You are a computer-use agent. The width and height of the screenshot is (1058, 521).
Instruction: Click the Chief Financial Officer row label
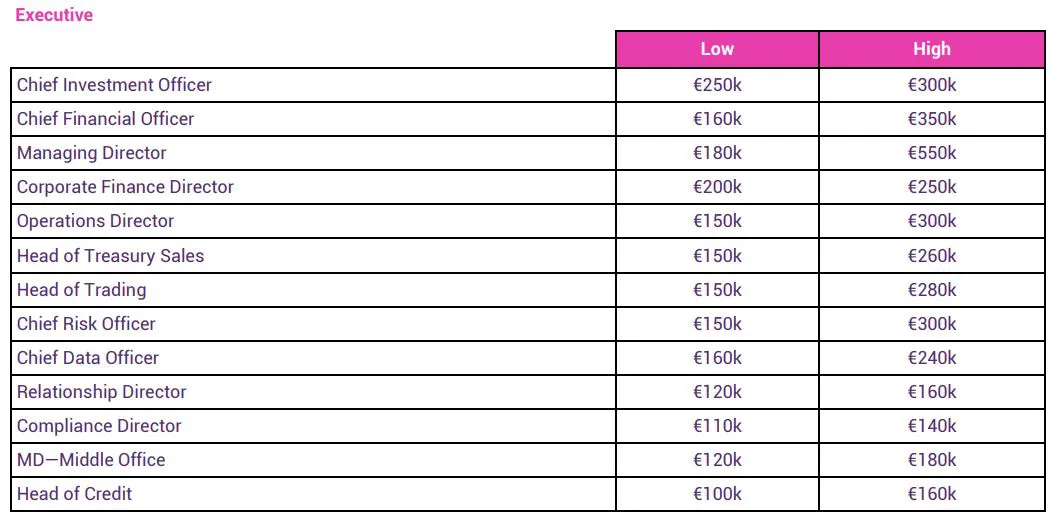click(105, 119)
